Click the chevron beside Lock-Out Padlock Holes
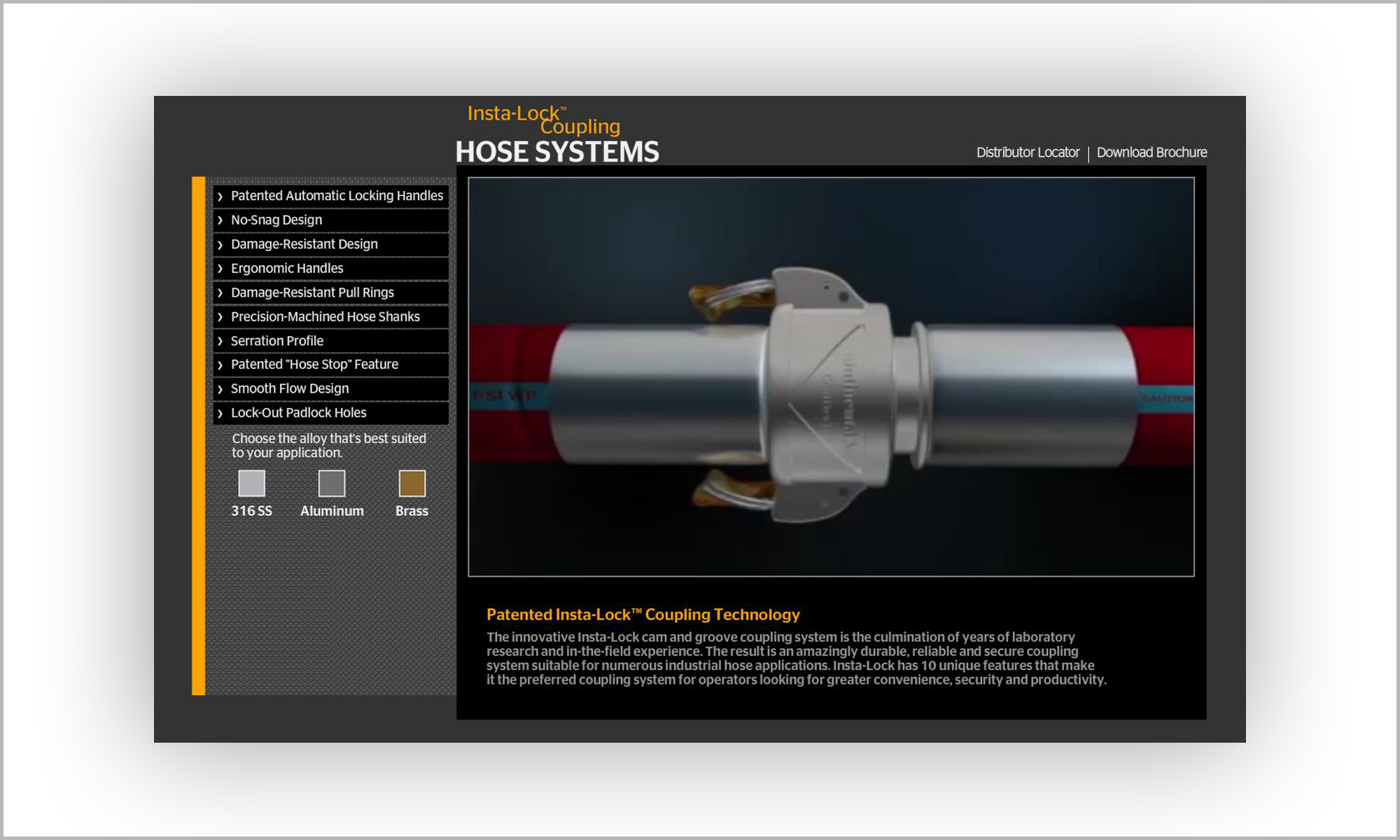Viewport: 1400px width, 840px height. click(x=220, y=414)
